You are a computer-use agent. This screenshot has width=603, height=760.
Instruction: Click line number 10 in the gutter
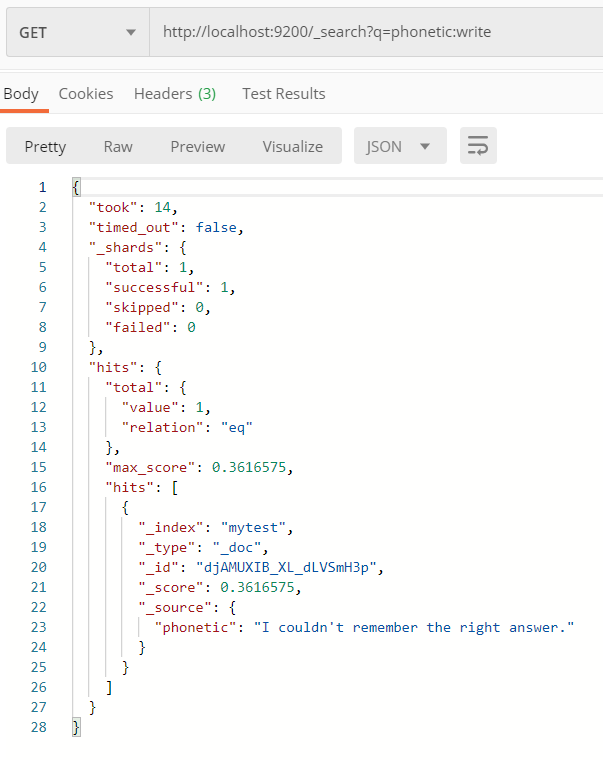(x=39, y=367)
